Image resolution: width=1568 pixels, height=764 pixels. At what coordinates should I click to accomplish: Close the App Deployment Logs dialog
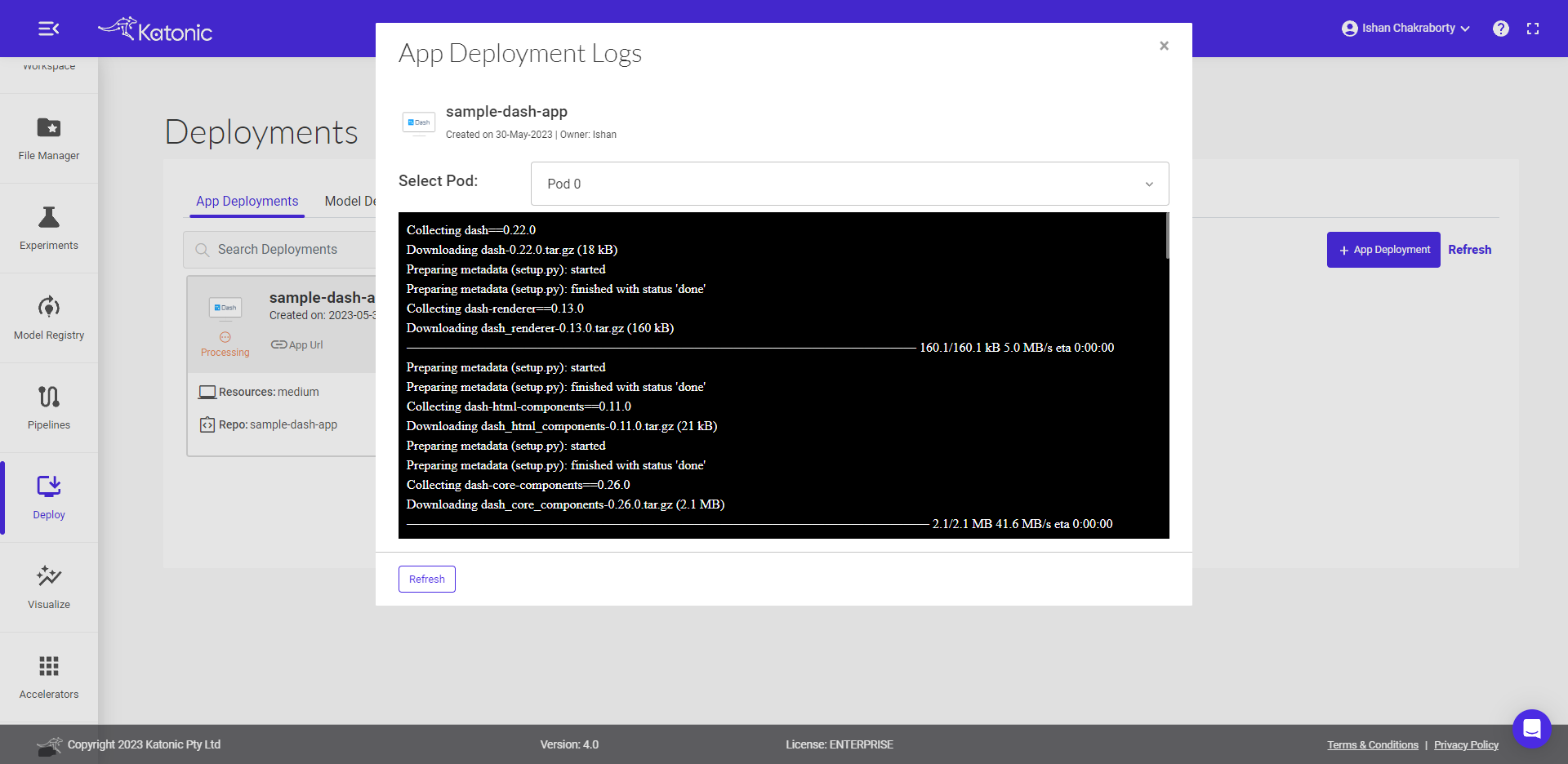(x=1165, y=46)
